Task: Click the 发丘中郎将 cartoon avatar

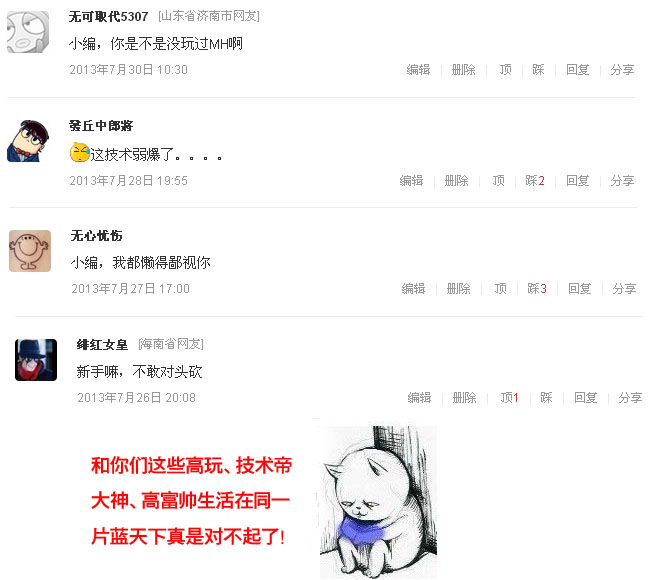Action: [28, 141]
